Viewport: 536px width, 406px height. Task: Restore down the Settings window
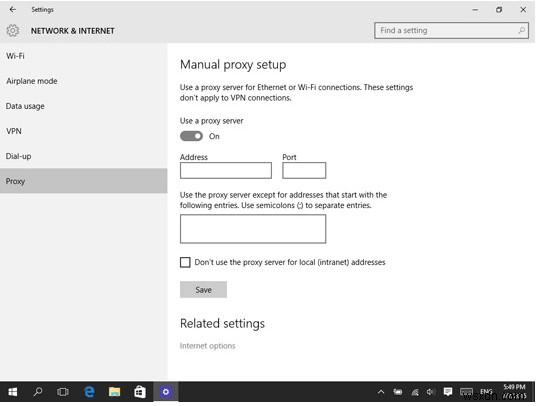click(x=499, y=10)
